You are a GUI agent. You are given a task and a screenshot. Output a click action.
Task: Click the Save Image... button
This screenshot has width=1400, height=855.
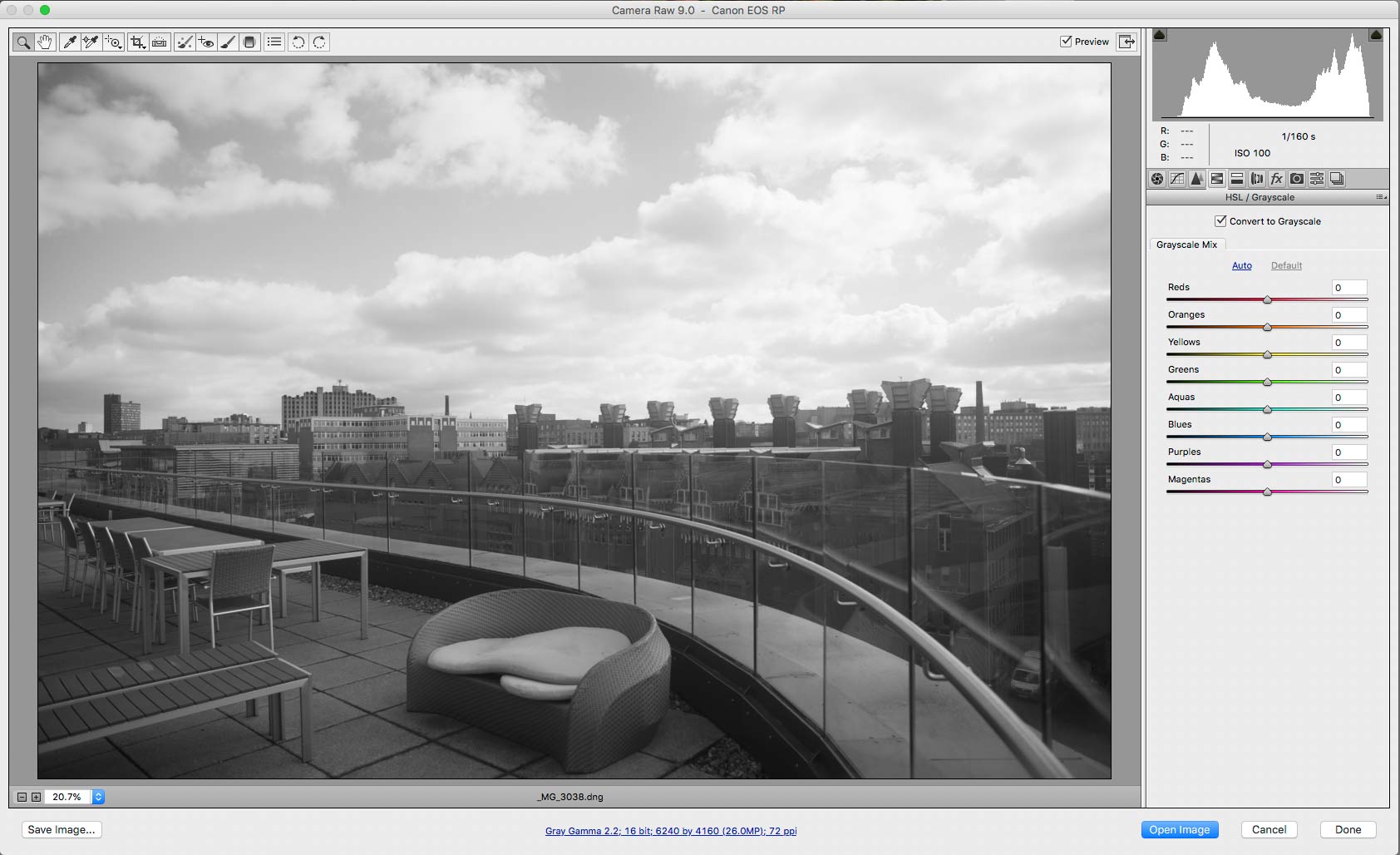(x=62, y=829)
